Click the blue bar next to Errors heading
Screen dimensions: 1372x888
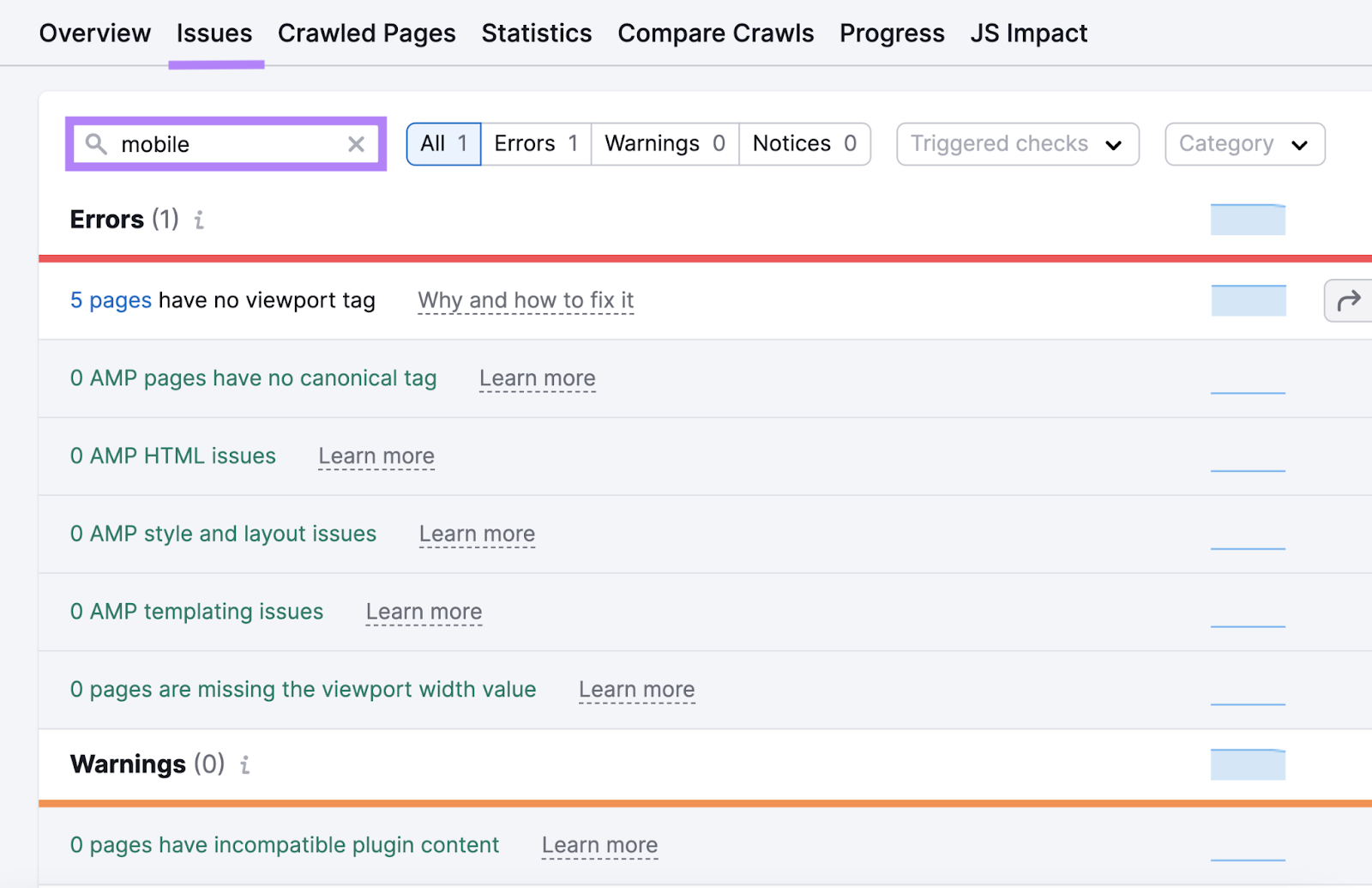tap(1247, 220)
